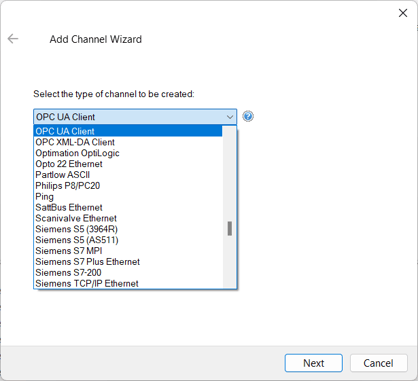Choose Optimation OptiLogic driver
The width and height of the screenshot is (418, 381).
click(128, 153)
